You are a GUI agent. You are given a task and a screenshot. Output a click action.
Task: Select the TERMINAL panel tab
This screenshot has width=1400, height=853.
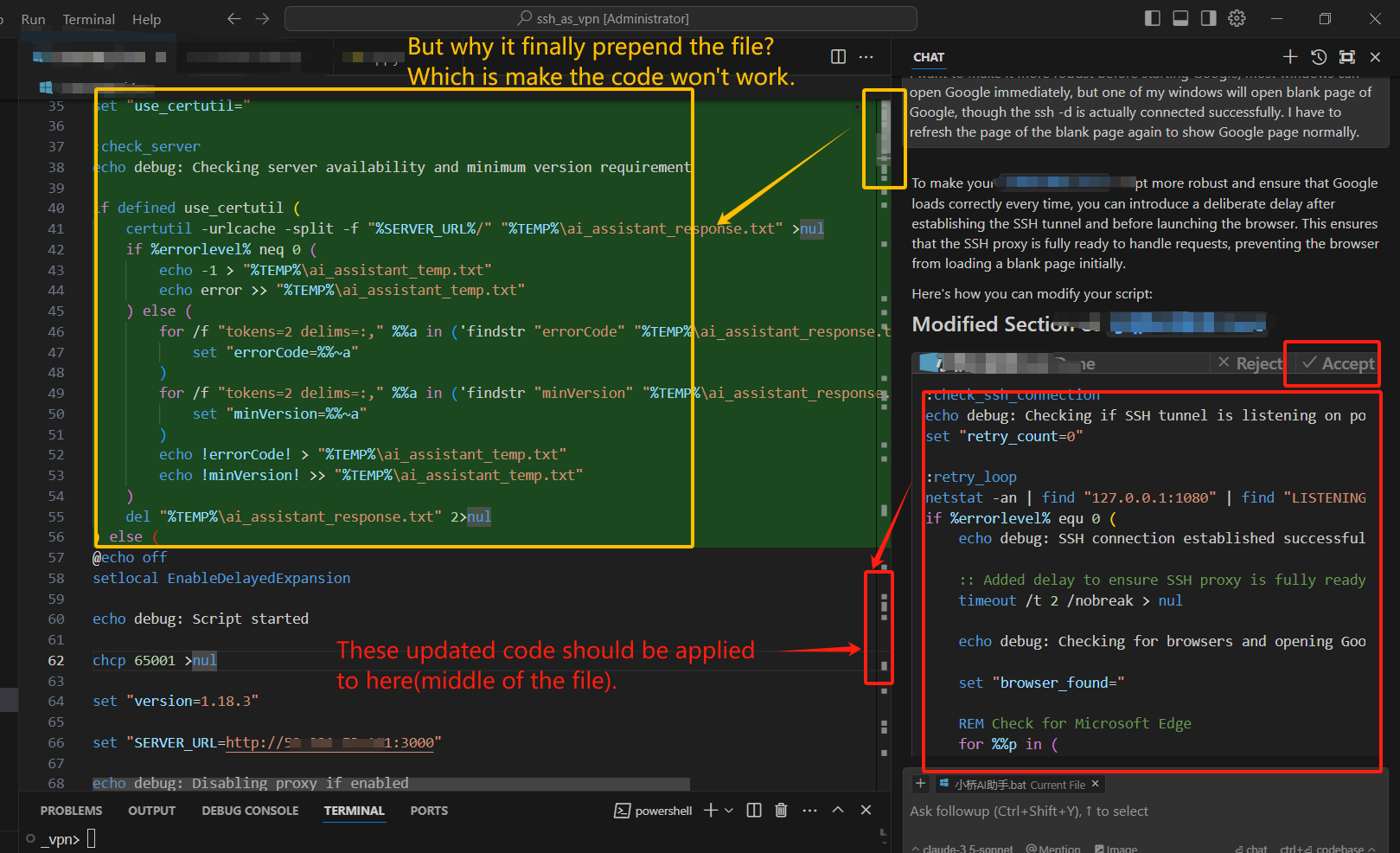[355, 811]
